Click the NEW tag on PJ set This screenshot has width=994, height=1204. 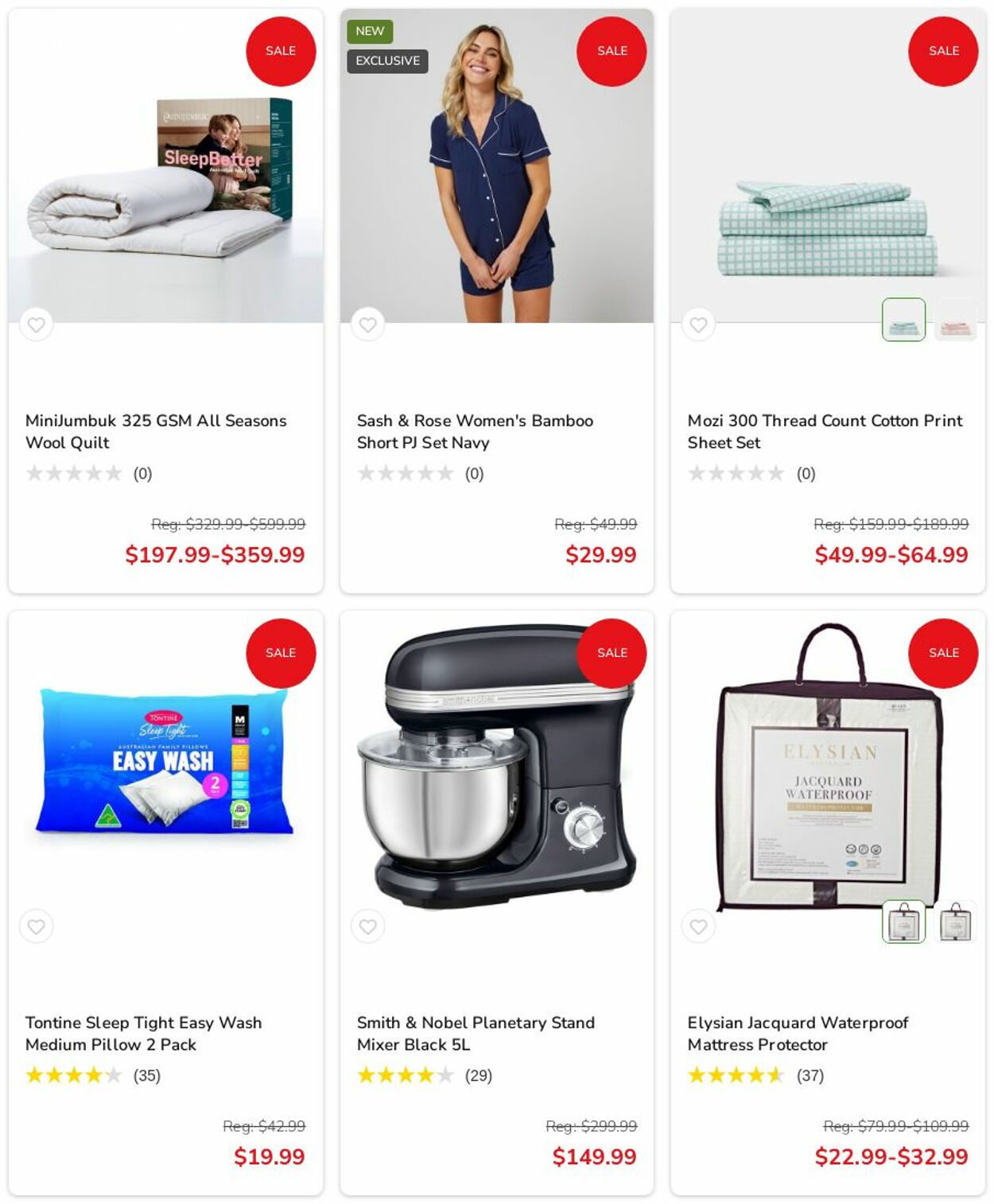click(x=370, y=31)
